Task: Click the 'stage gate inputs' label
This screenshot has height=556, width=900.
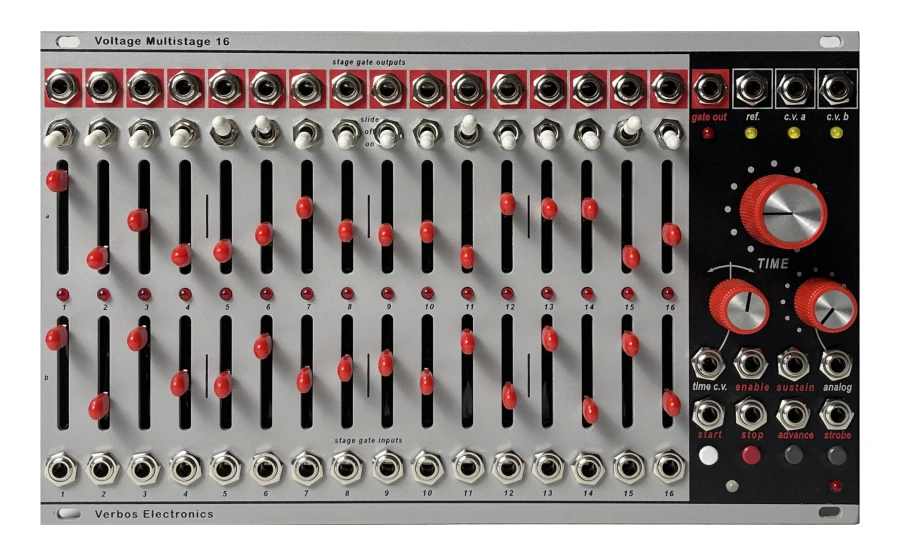Action: pyautogui.click(x=368, y=441)
